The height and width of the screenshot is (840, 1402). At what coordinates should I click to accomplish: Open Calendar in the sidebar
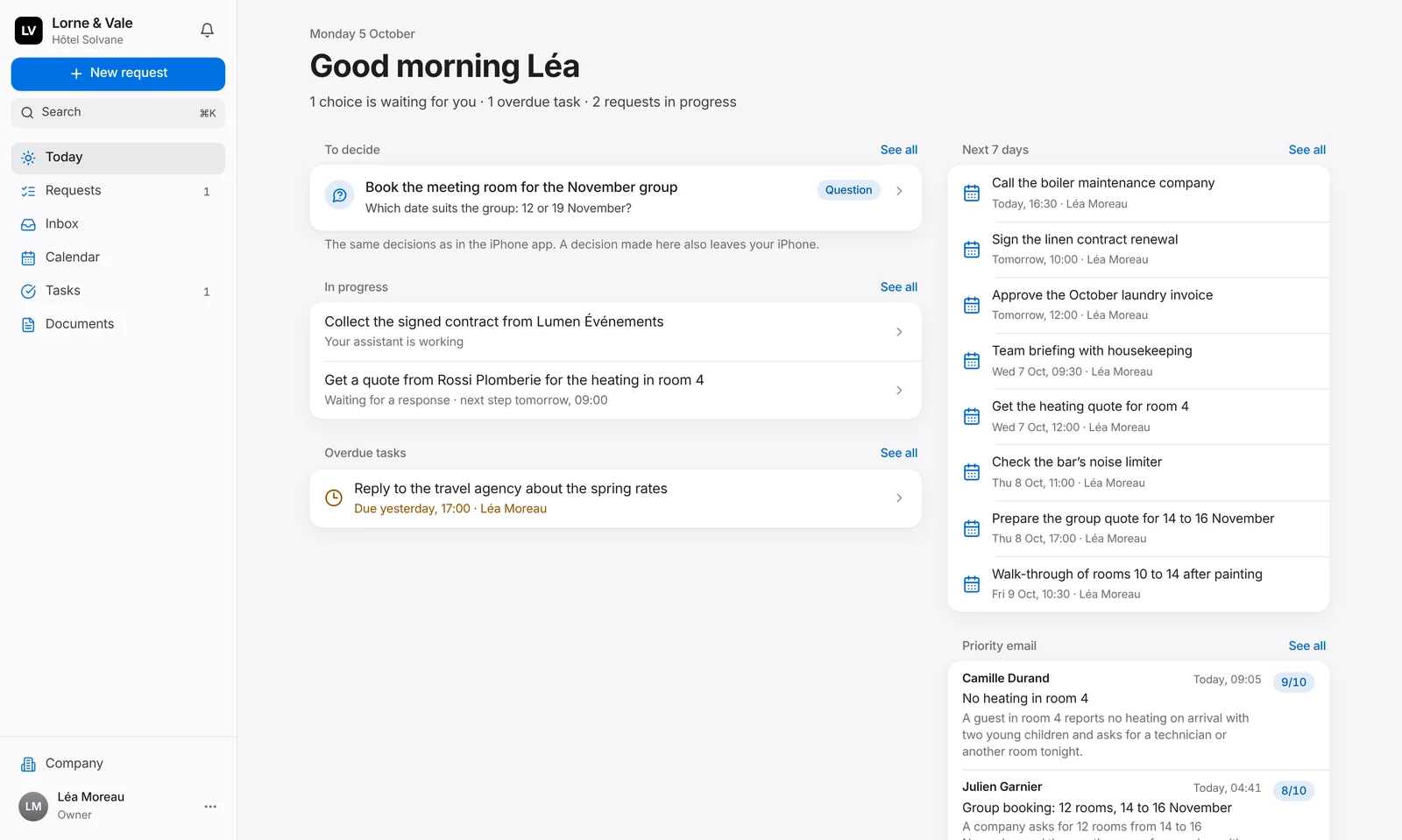point(118,258)
